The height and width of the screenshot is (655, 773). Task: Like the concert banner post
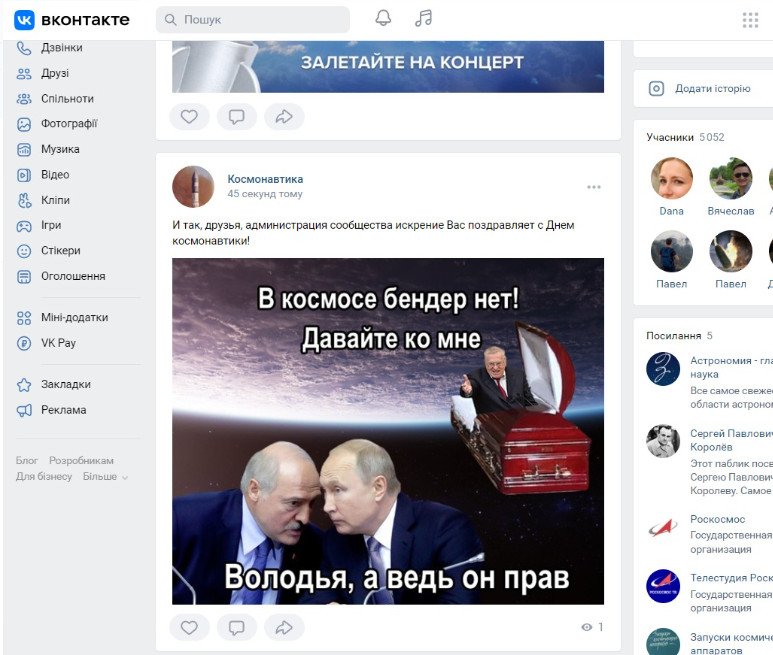(189, 117)
